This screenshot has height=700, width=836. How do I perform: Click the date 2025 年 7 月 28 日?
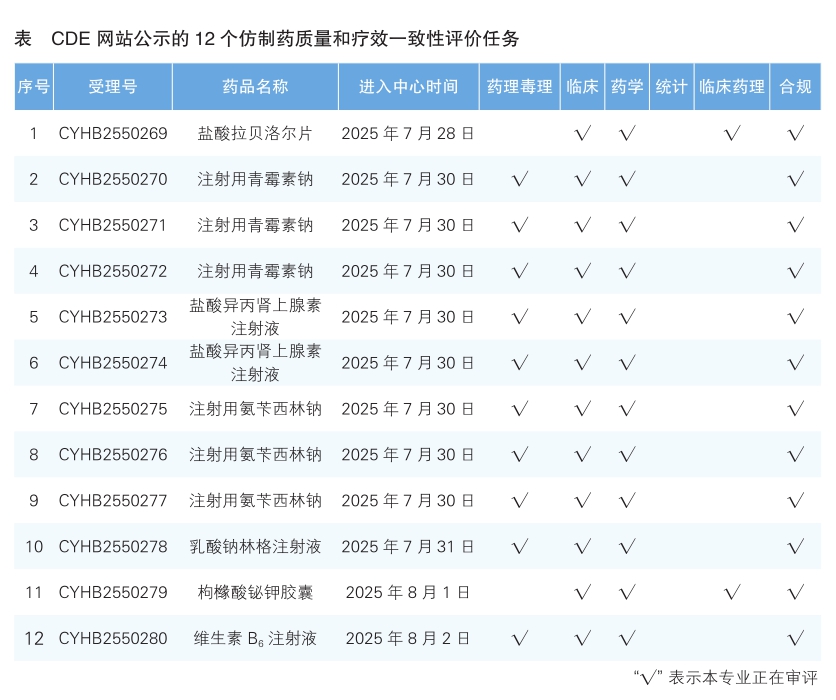(x=408, y=134)
